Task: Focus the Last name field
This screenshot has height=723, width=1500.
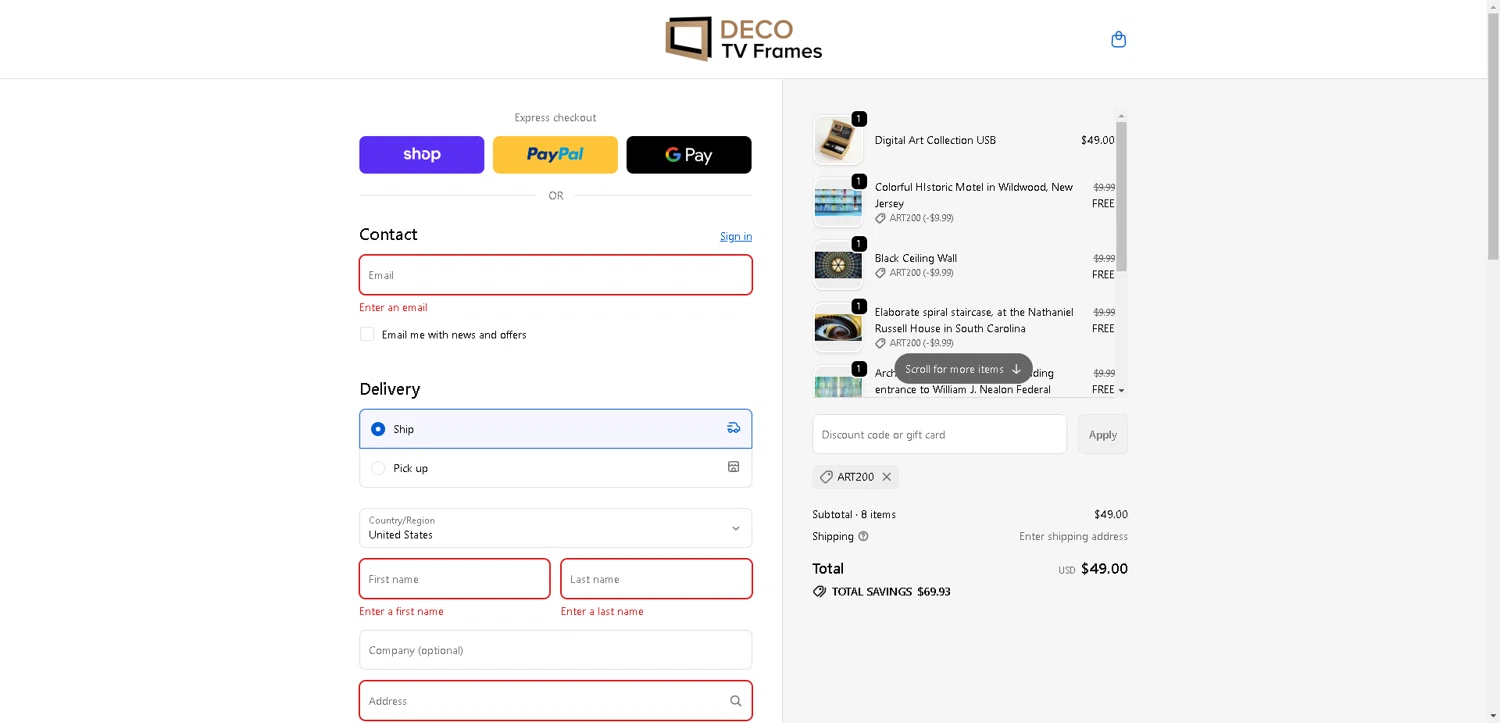Action: (x=657, y=579)
